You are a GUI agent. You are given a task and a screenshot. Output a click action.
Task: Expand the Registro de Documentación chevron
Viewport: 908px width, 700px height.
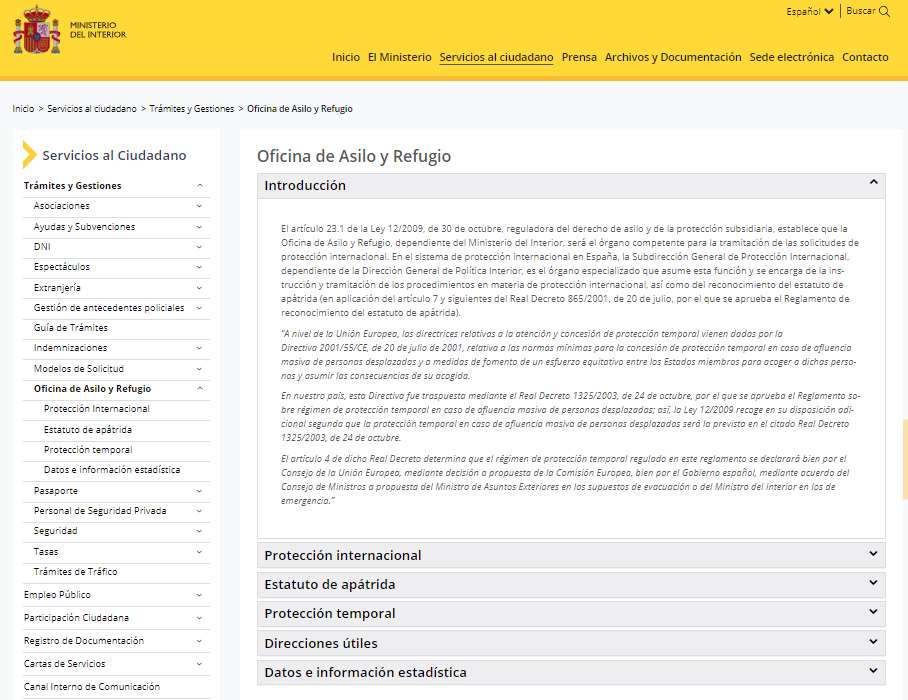pos(199,641)
